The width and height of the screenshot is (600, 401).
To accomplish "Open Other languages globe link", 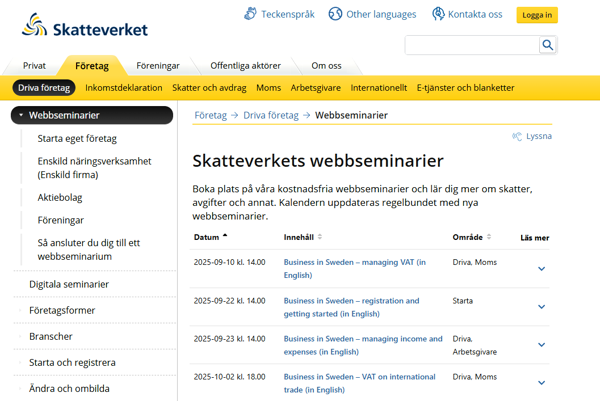I will pyautogui.click(x=372, y=14).
